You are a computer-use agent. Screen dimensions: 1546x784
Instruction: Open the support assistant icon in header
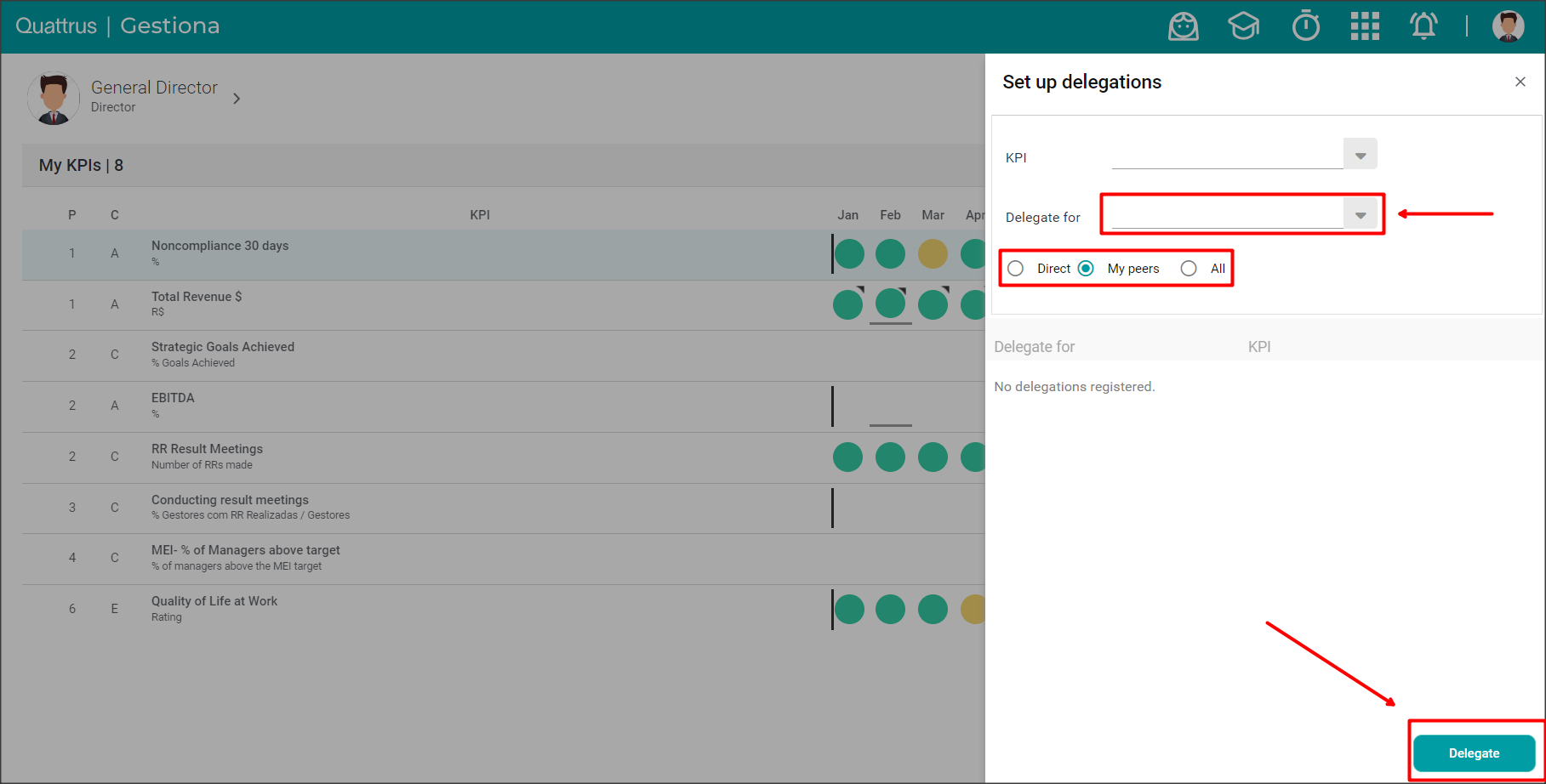coord(1183,26)
